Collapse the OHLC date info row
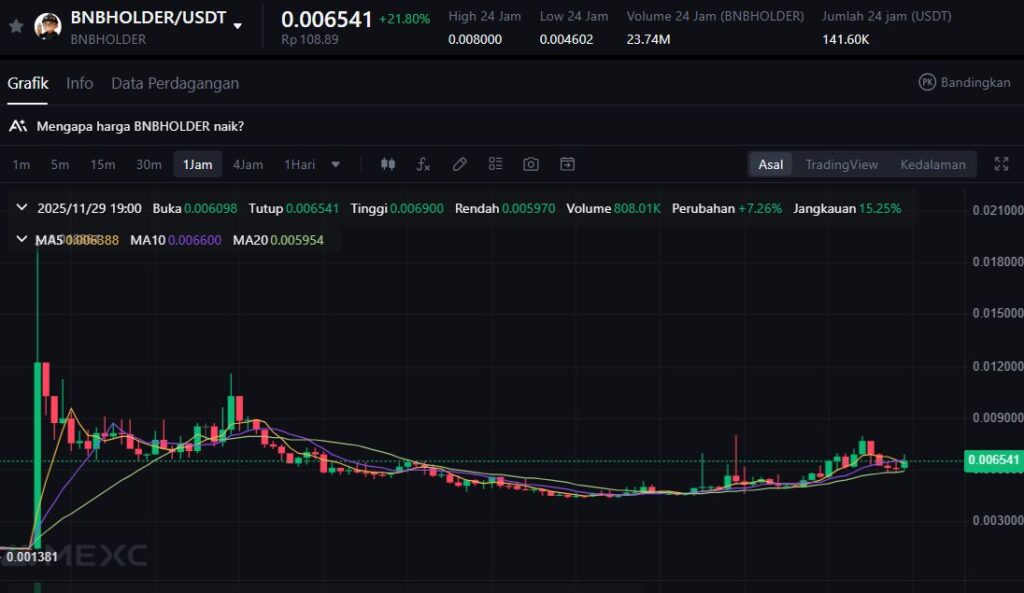Image resolution: width=1024 pixels, height=593 pixels. [x=22, y=208]
